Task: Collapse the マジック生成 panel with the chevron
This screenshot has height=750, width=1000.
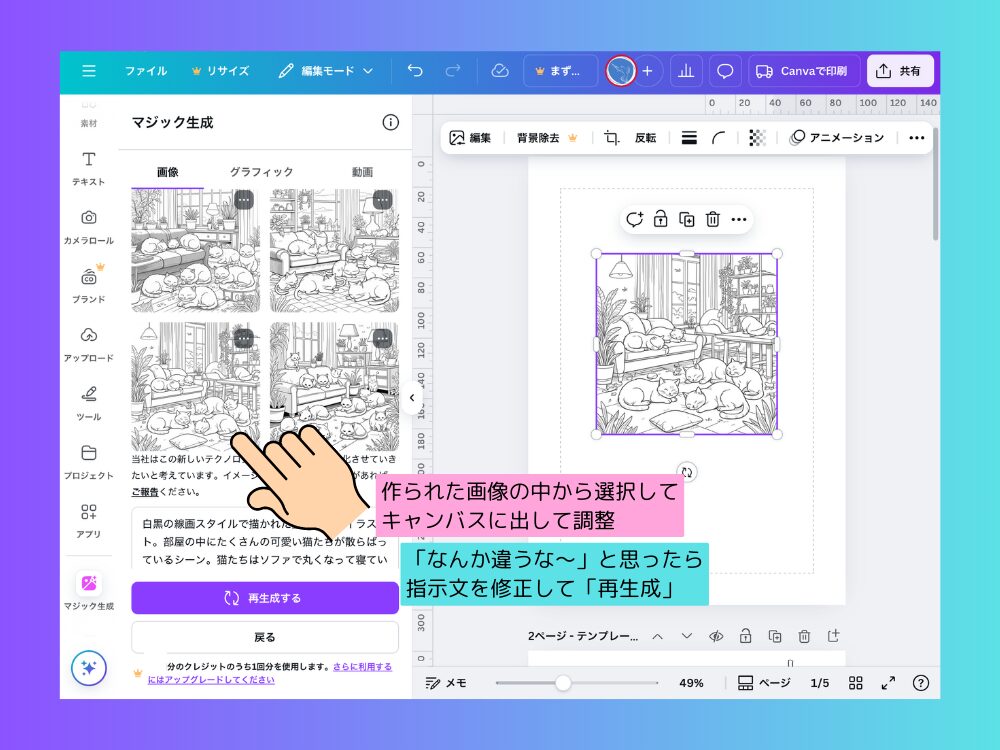Action: click(x=411, y=397)
